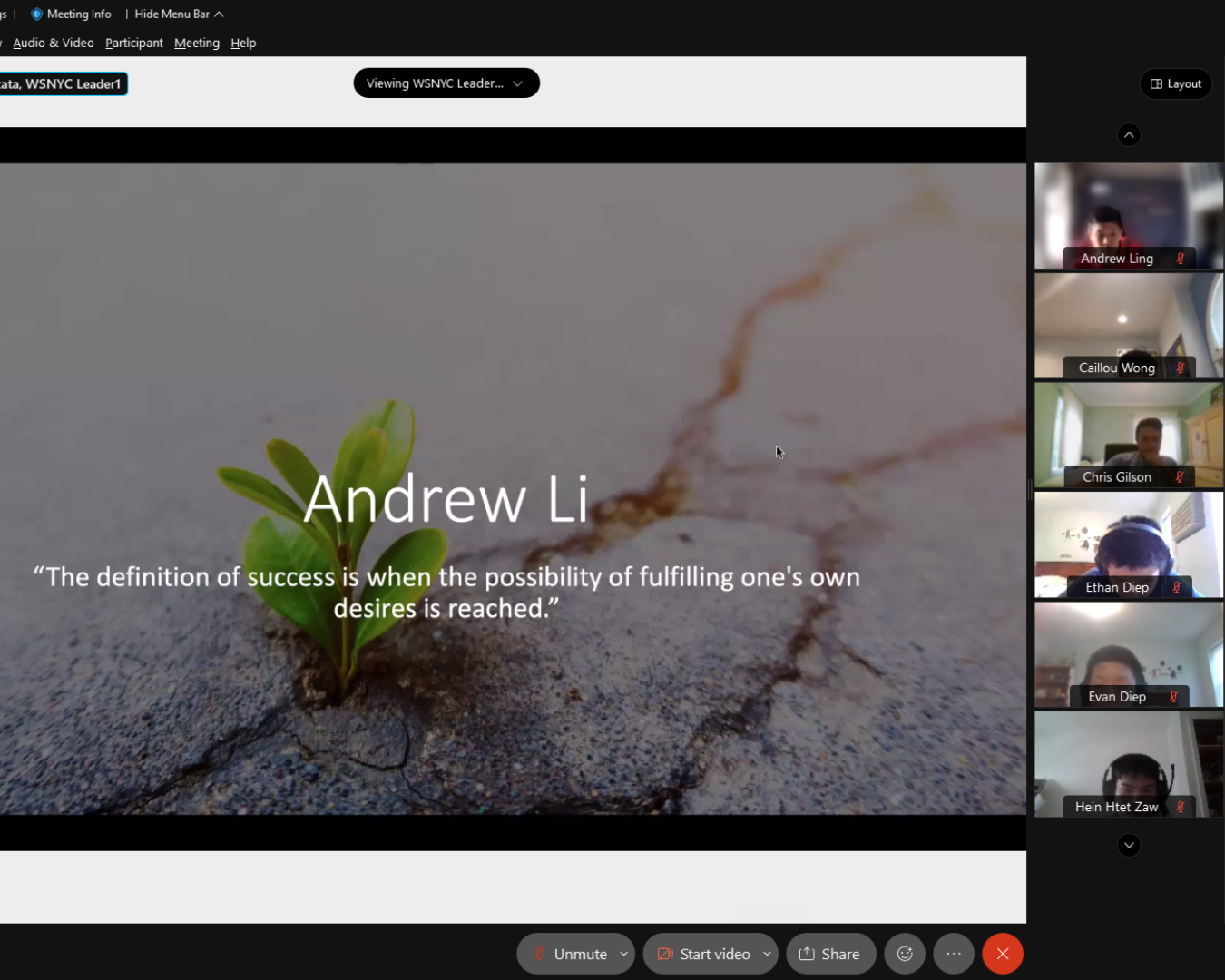Open the Audio & Video menu
Image resolution: width=1225 pixels, height=980 pixels.
tap(54, 43)
